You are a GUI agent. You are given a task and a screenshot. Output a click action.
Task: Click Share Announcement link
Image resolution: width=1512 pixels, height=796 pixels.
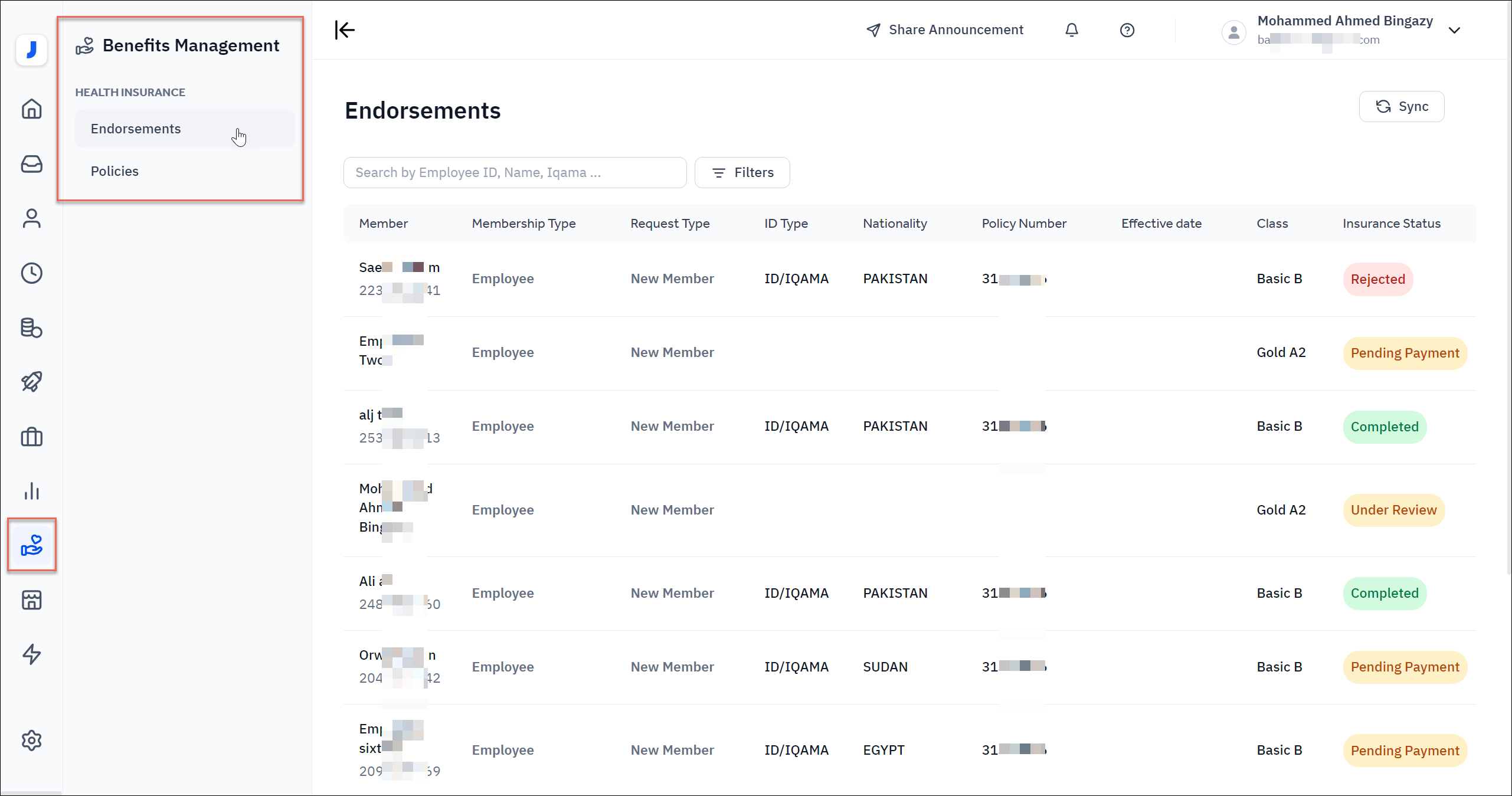pos(945,30)
